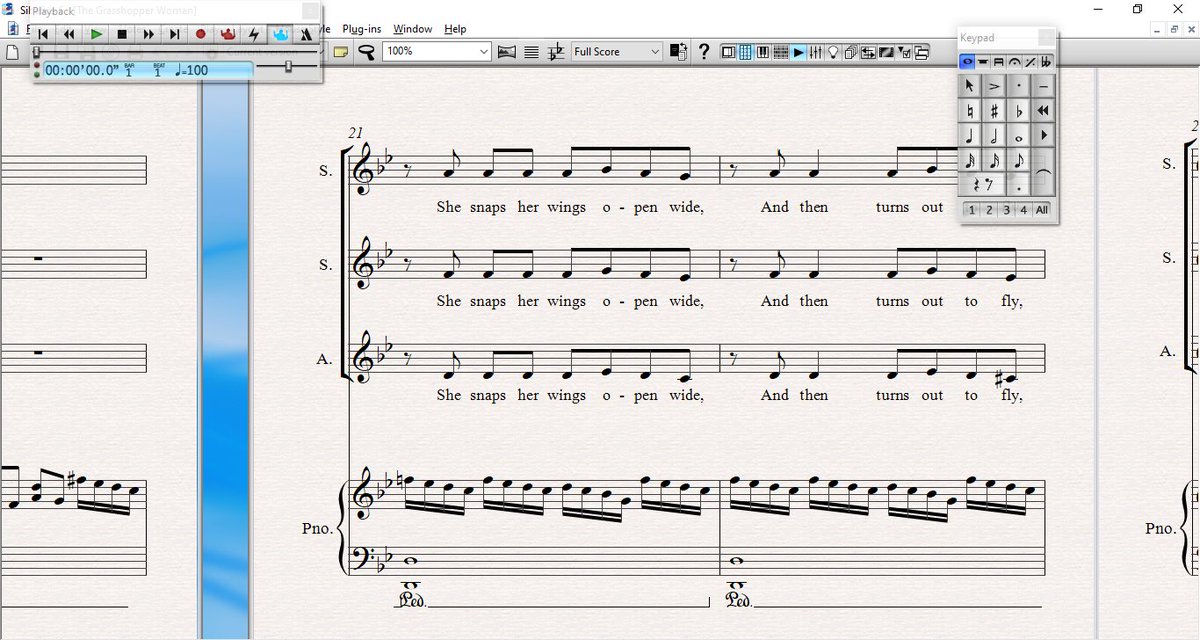Click the red record button

click(200, 33)
